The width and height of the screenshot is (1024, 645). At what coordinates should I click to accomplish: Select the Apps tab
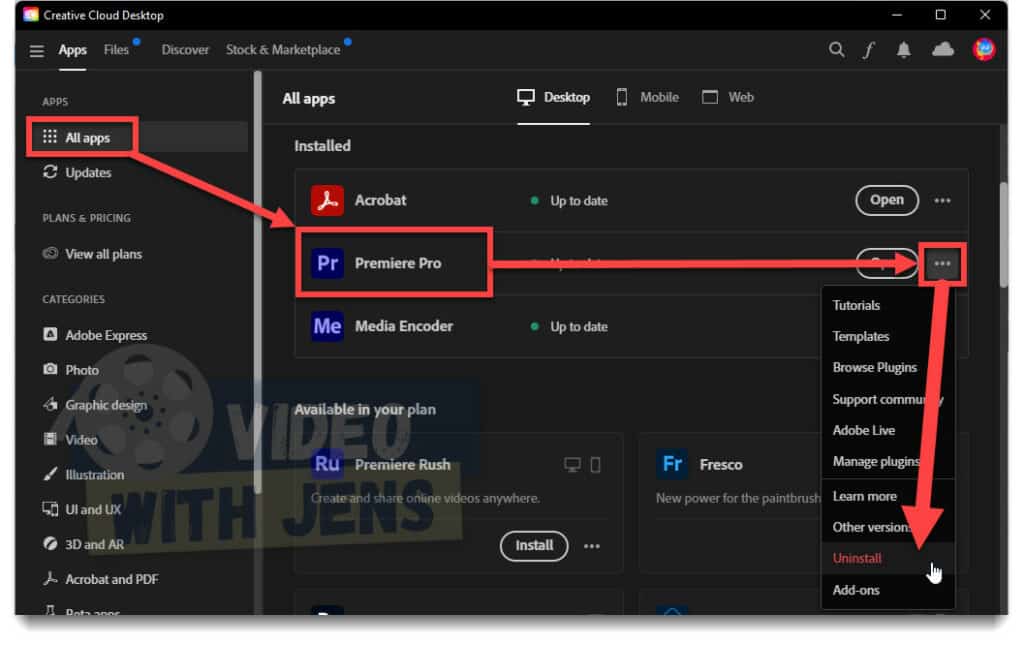coord(72,50)
